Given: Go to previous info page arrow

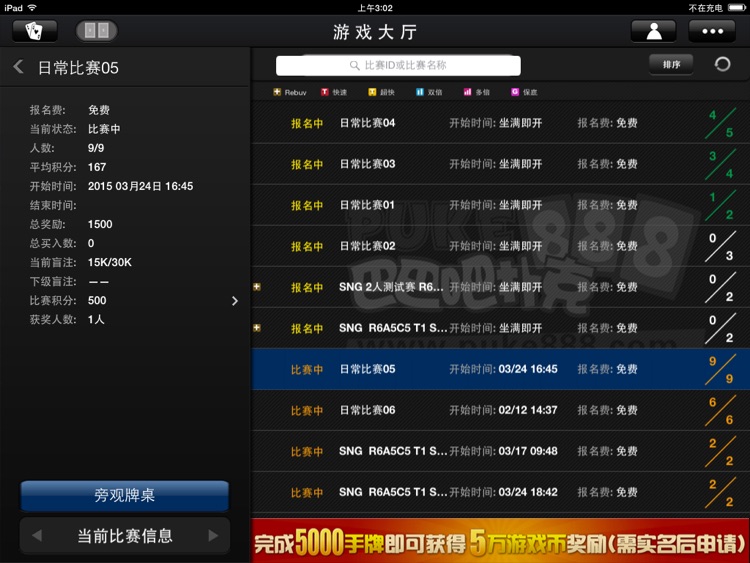Looking at the screenshot, I should pos(37,536).
